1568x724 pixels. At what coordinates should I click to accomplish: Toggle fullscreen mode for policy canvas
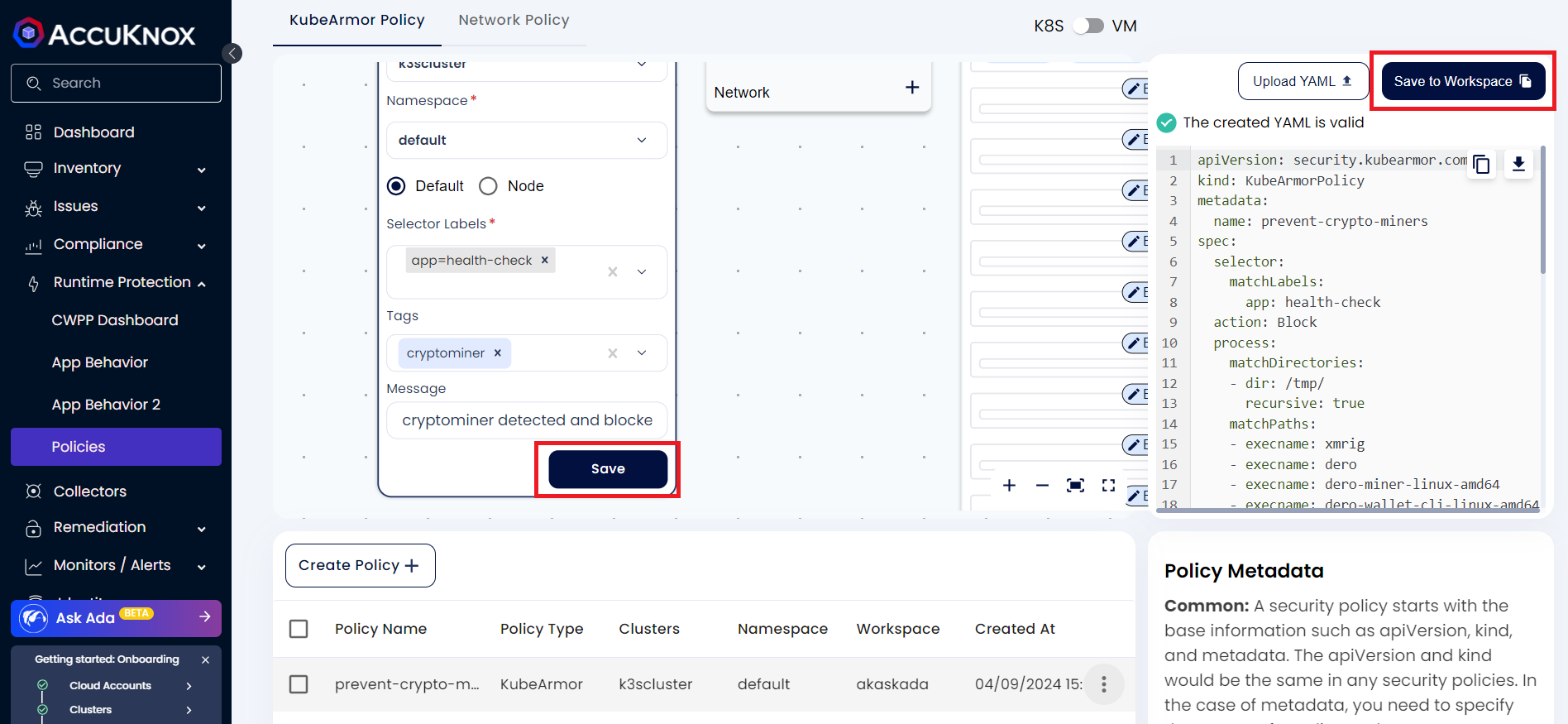[x=1108, y=486]
